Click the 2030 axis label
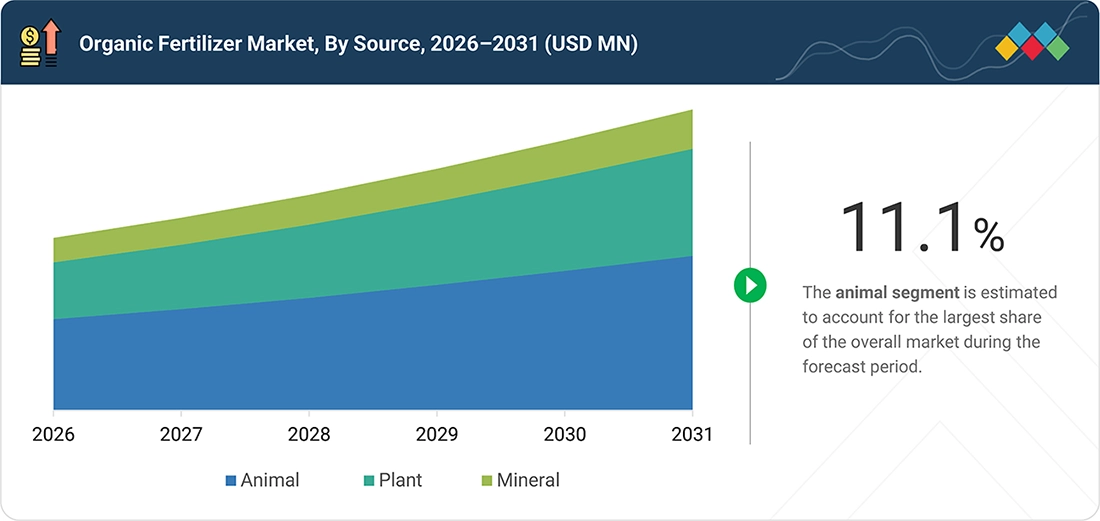 (x=565, y=435)
